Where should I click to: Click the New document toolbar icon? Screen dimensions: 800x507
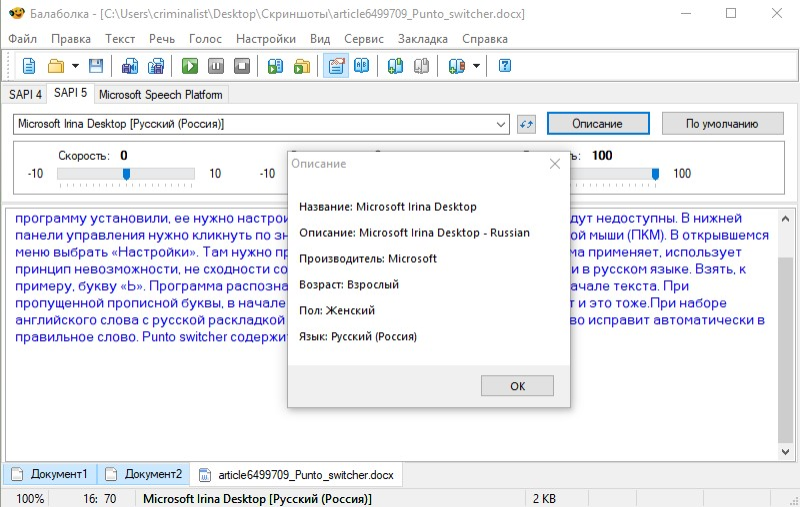(x=30, y=66)
